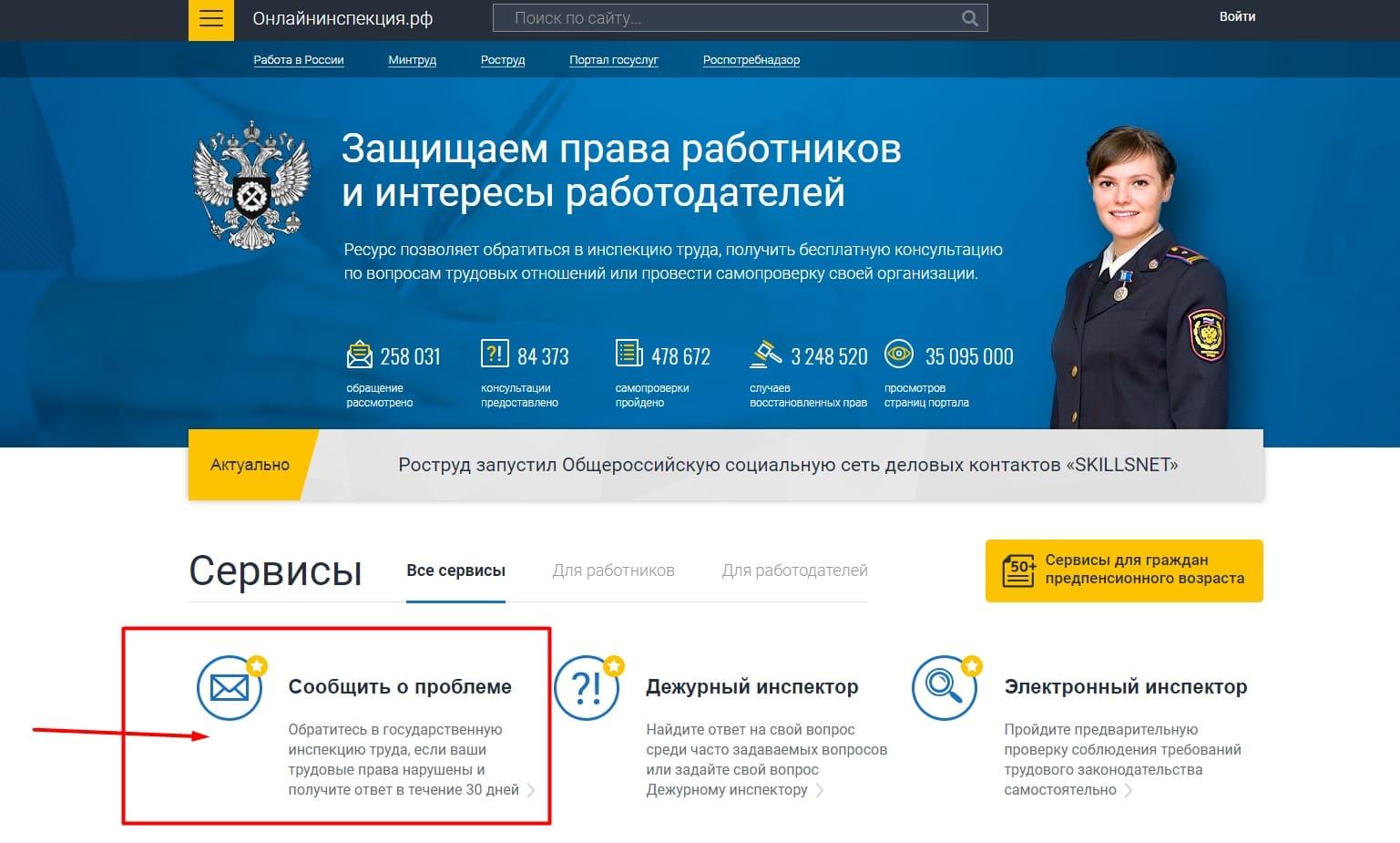Viewport: 1400px width, 843px height.
Task: Click the checklist icon beside 478 672
Action: (x=629, y=353)
